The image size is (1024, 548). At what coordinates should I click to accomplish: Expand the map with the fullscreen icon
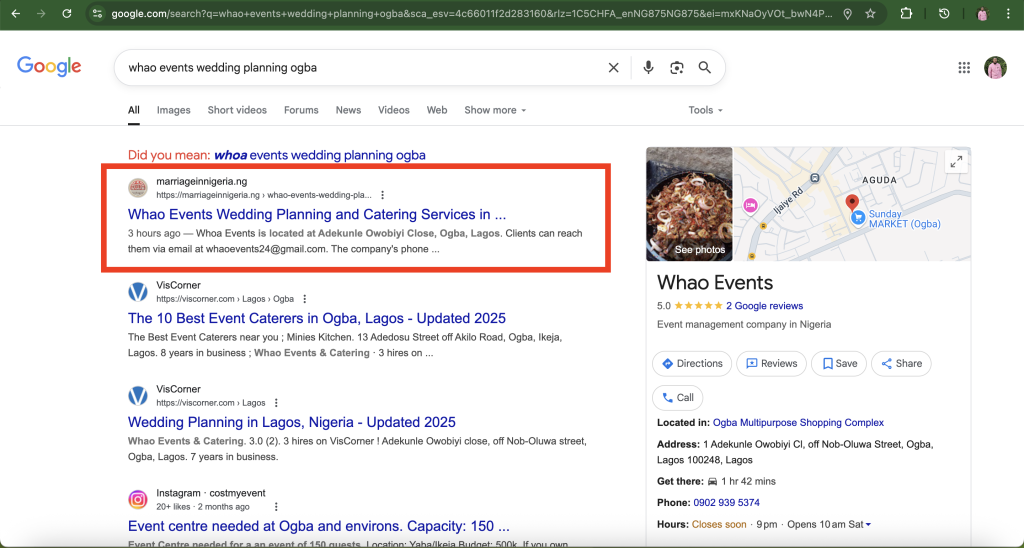pyautogui.click(x=956, y=162)
